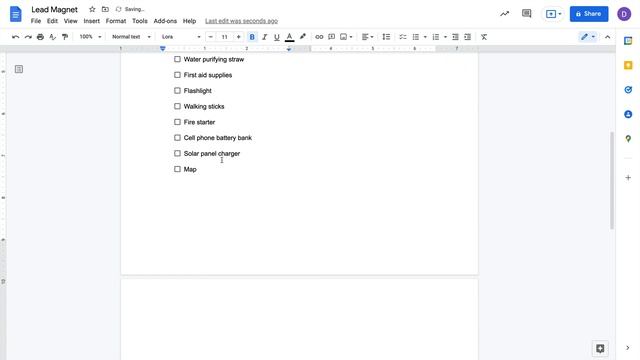Viewport: 640px width, 360px height.
Task: Toggle Bold formatting
Action: [252, 37]
